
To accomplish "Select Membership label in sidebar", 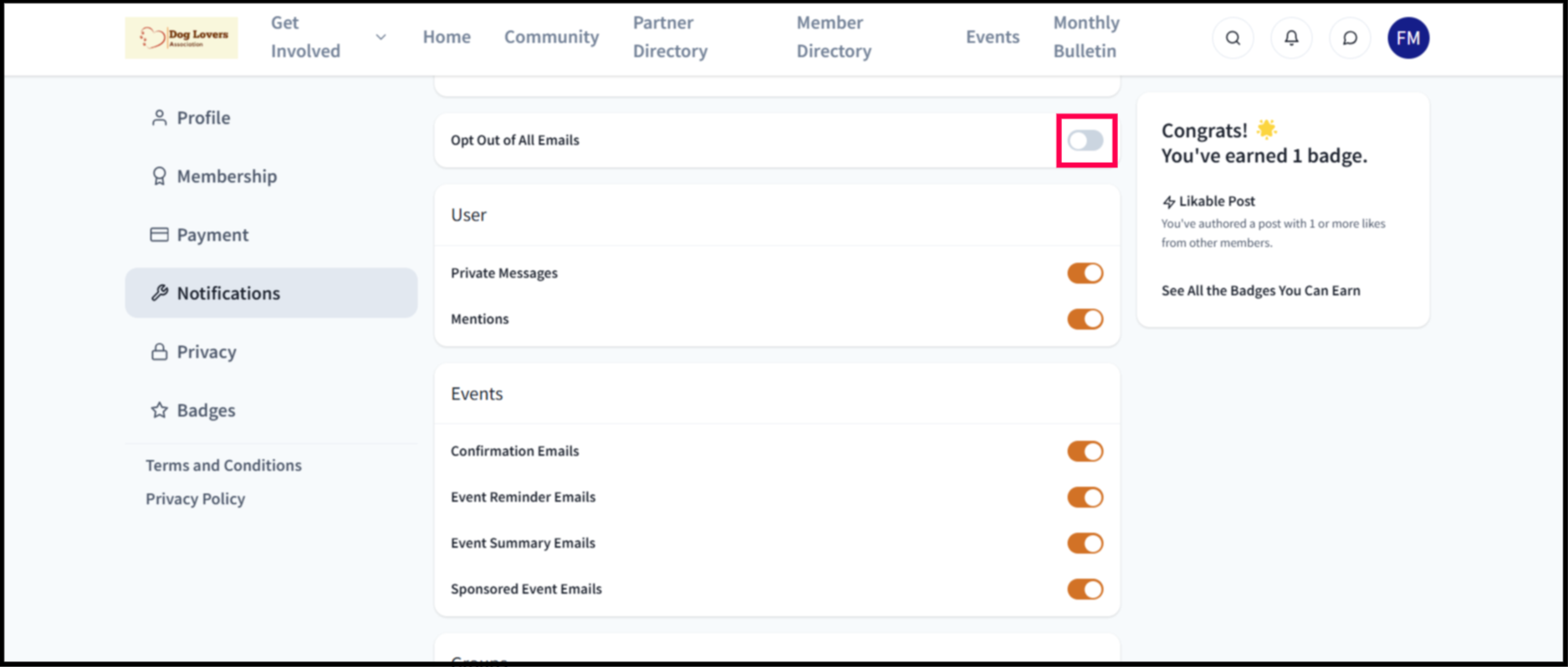I will (x=227, y=176).
